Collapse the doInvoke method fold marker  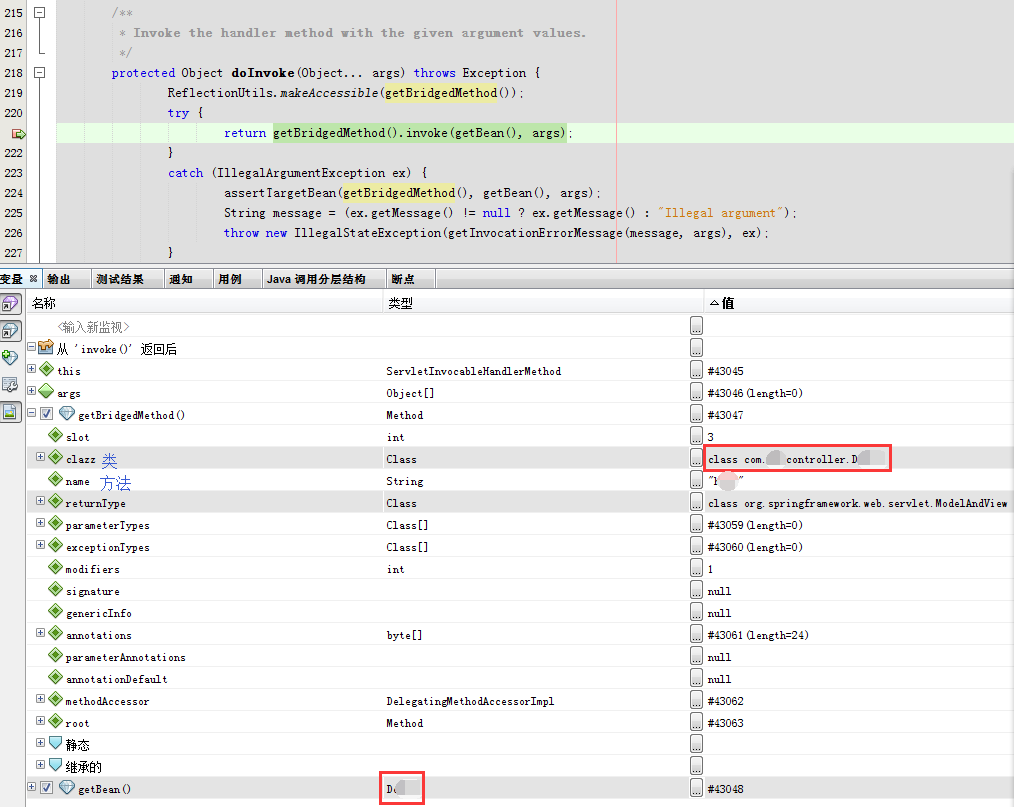(39, 72)
